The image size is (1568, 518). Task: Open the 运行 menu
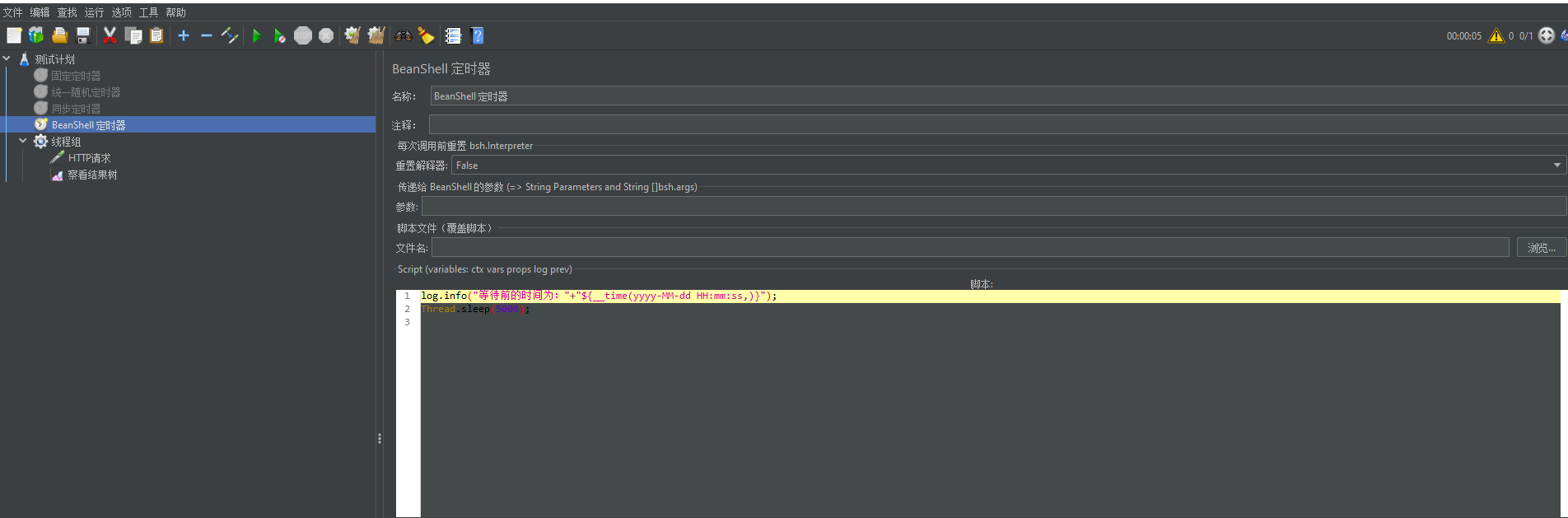click(95, 12)
